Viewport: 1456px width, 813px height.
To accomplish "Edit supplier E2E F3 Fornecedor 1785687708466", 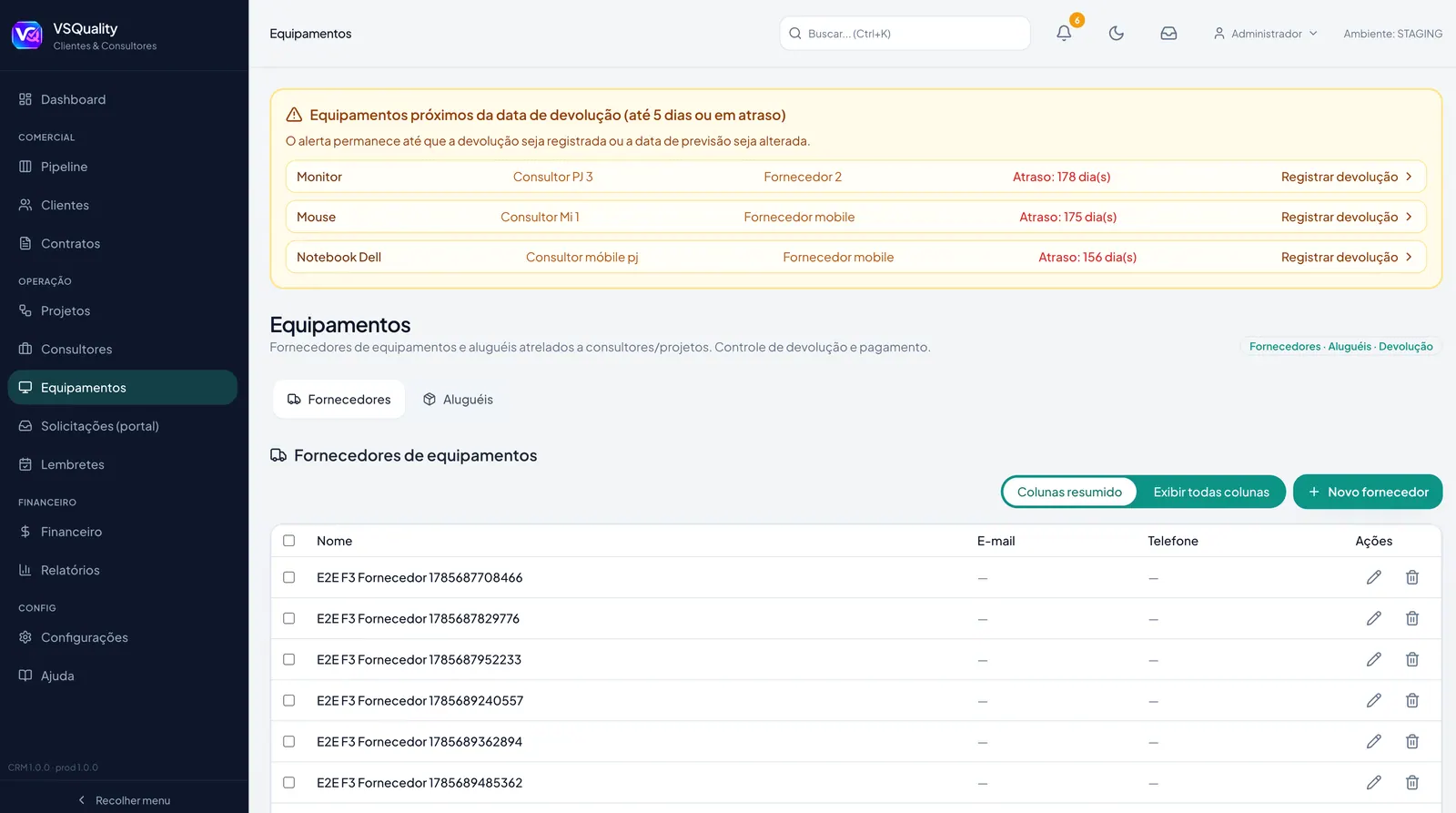I will tap(1374, 577).
